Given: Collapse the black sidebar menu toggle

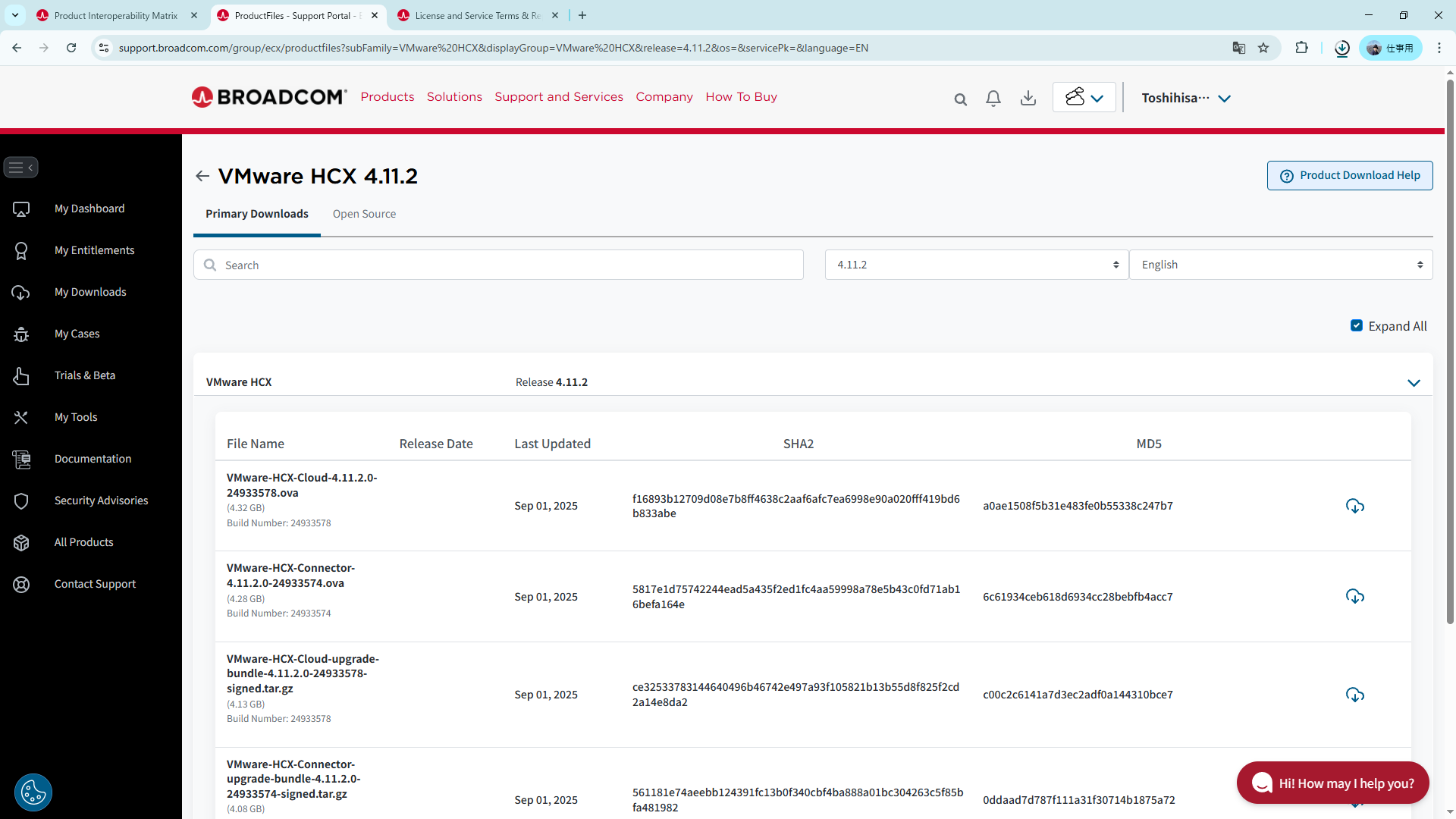Looking at the screenshot, I should coord(20,168).
